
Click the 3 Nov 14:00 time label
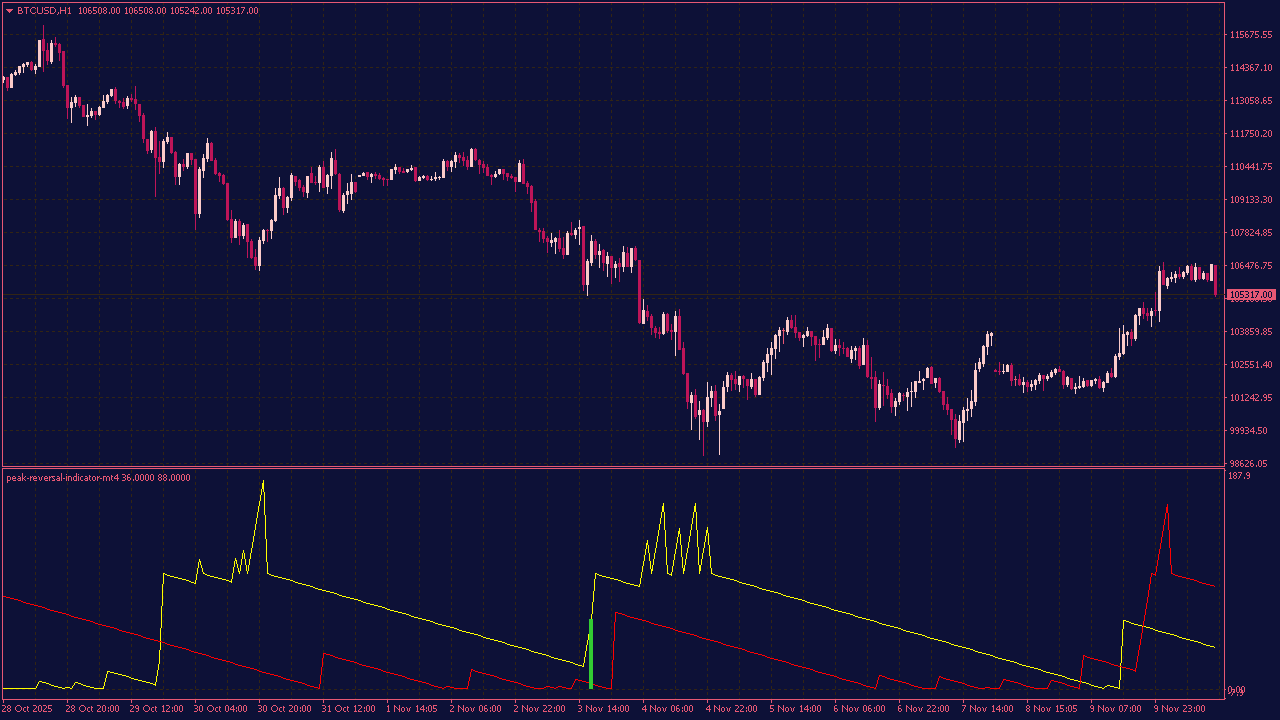[x=604, y=707]
